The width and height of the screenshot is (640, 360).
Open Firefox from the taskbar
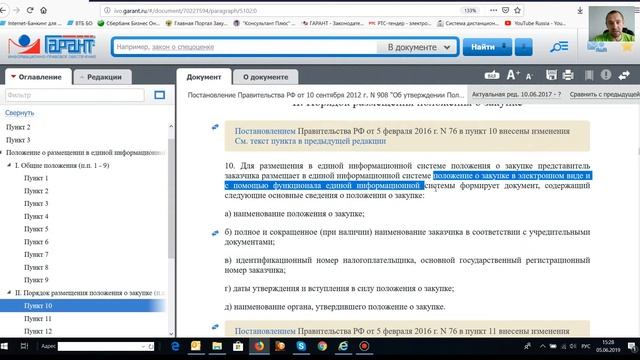pos(259,346)
